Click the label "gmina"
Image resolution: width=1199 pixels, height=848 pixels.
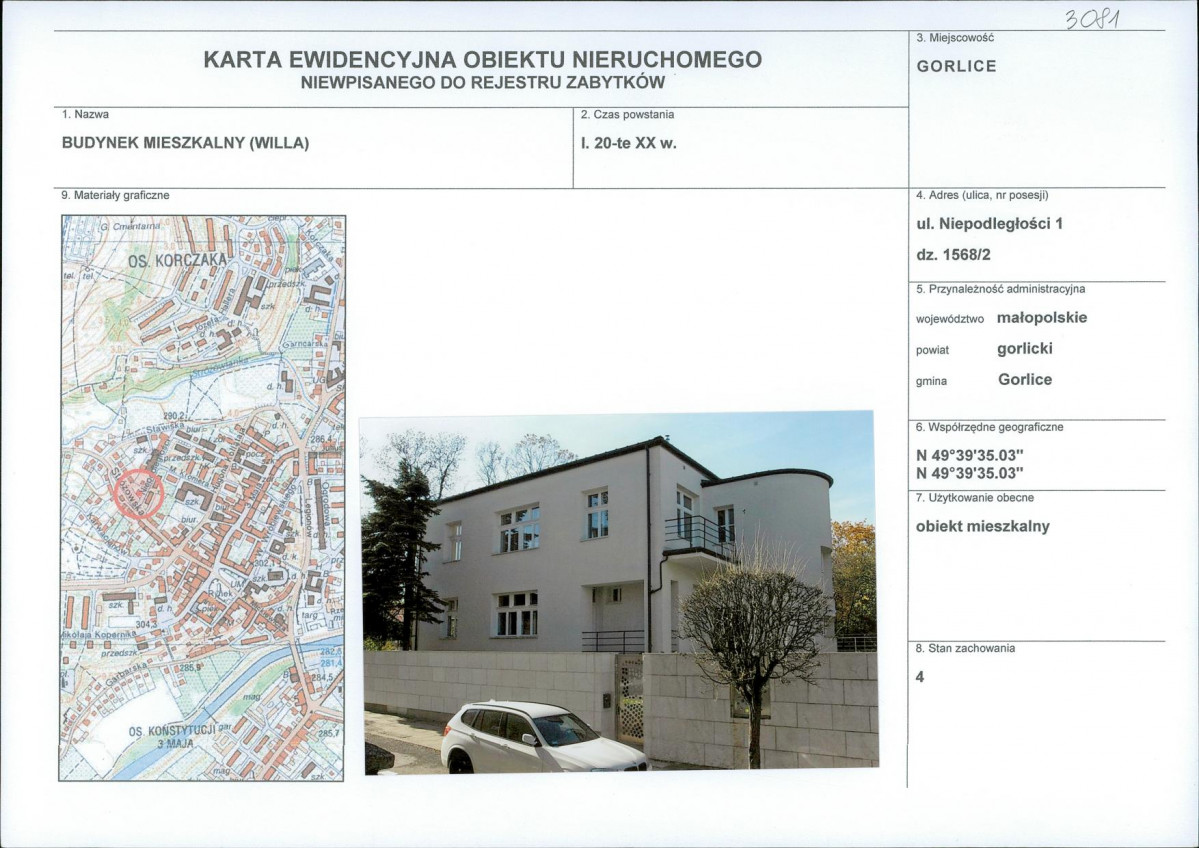(x=931, y=381)
